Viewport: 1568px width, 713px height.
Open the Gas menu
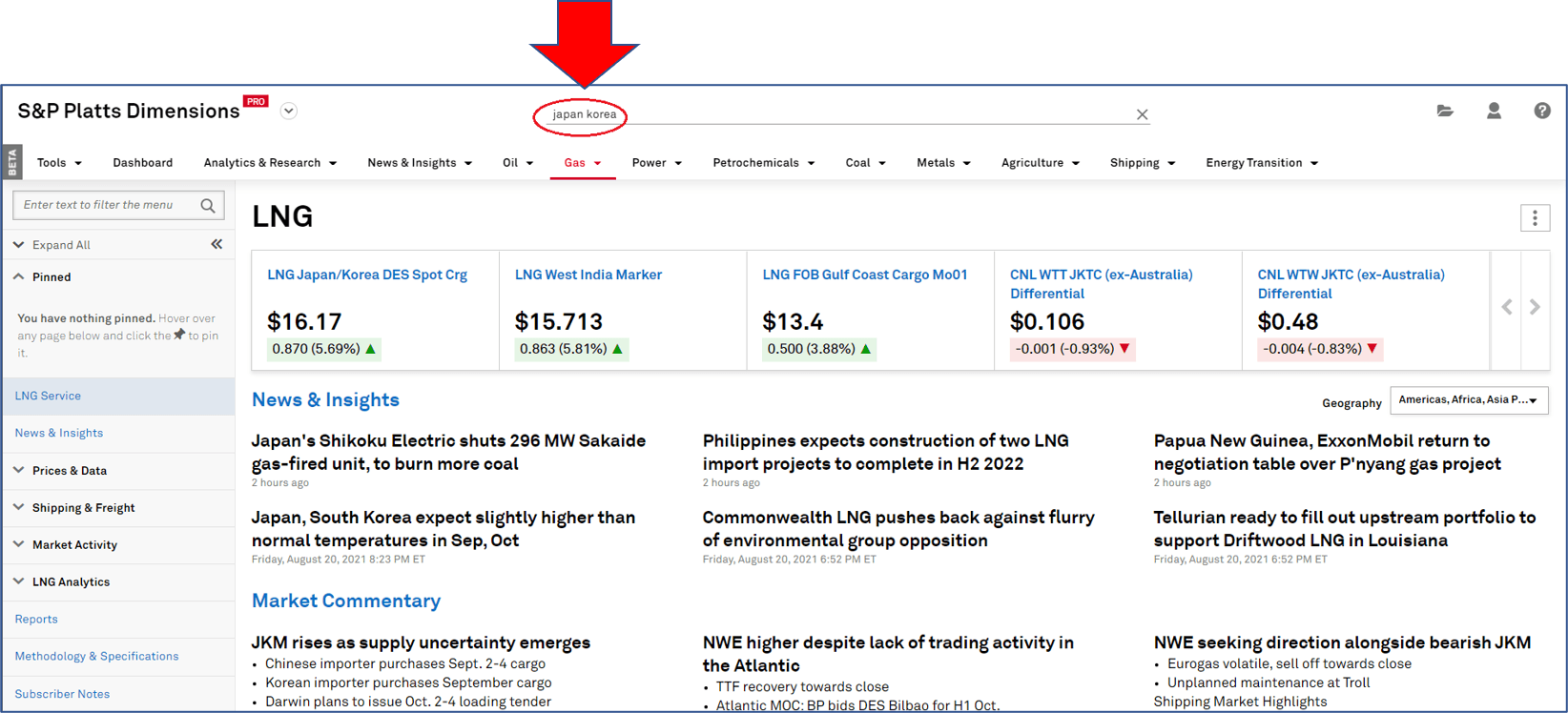click(x=583, y=163)
